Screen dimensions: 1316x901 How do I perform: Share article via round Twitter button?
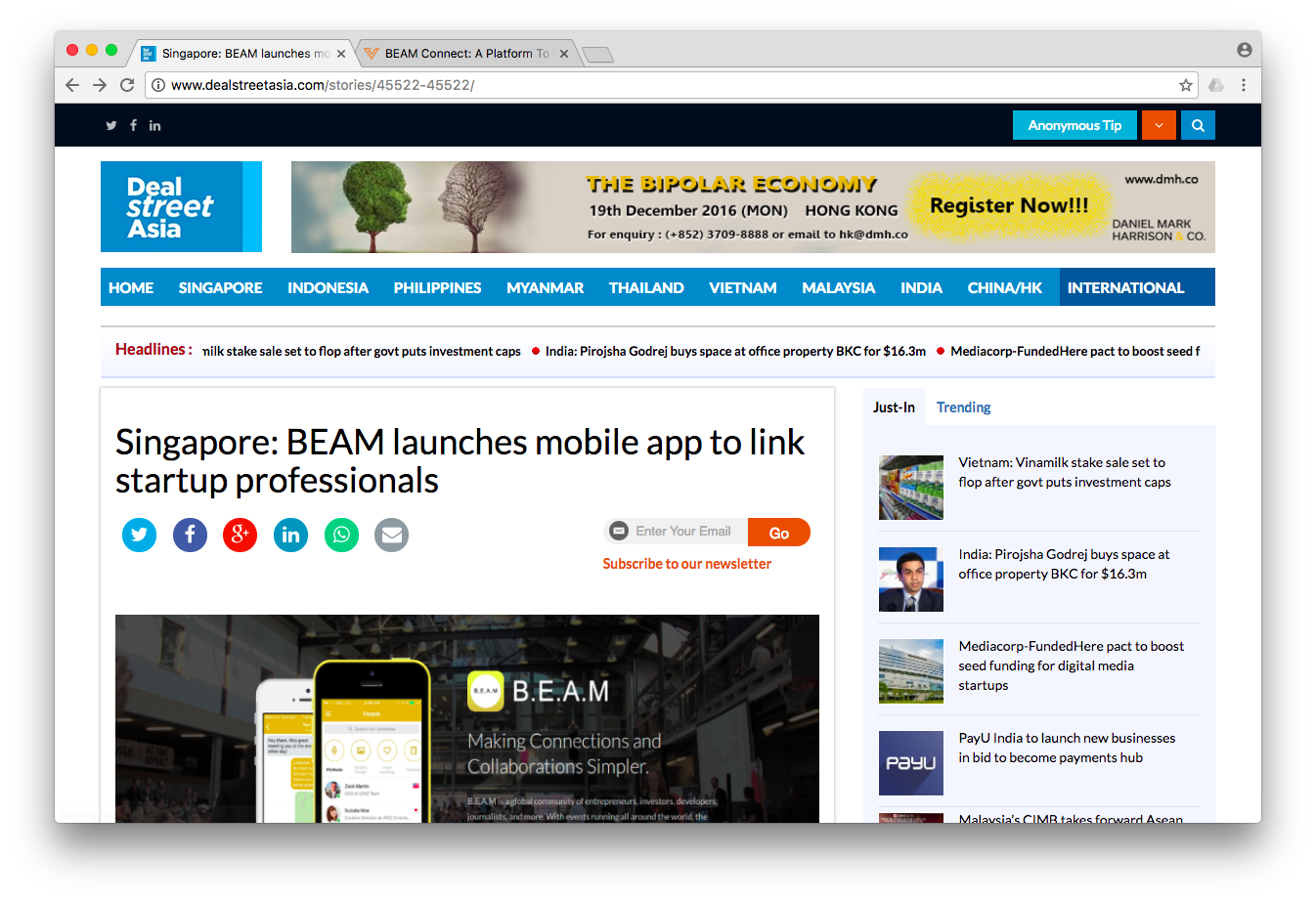tap(139, 535)
